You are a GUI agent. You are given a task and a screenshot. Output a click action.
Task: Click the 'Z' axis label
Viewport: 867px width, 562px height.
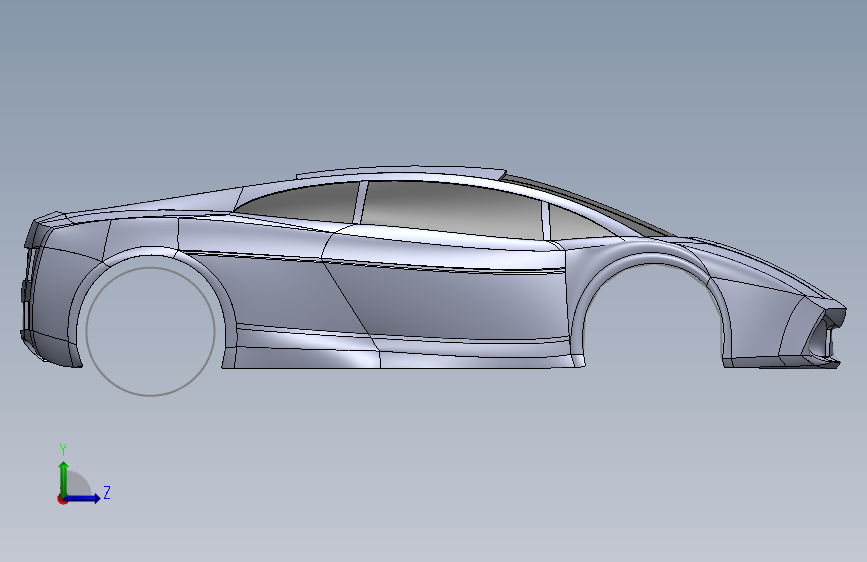pos(107,492)
